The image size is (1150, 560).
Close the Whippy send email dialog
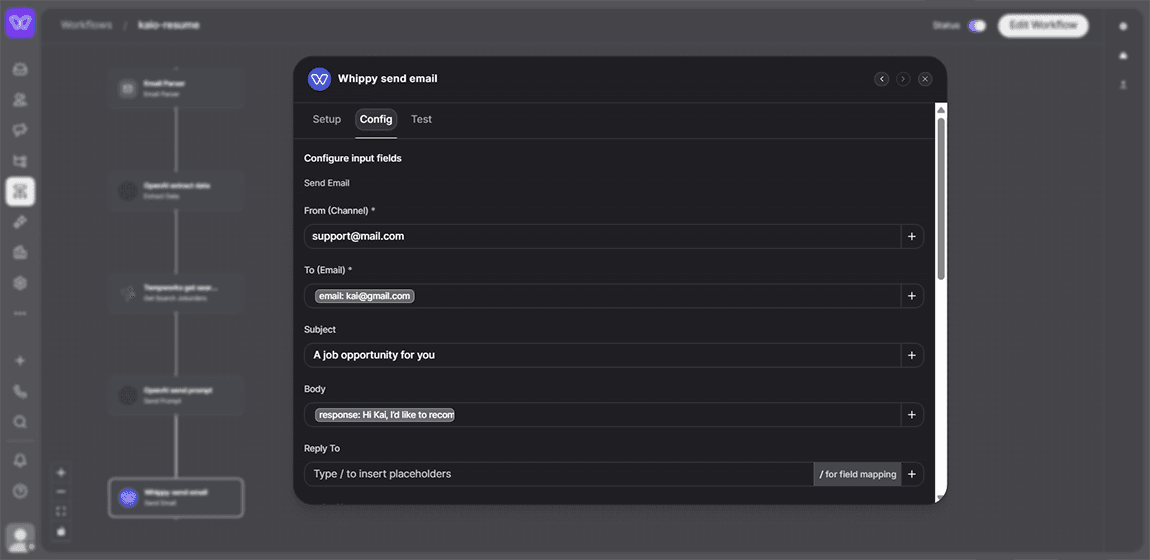pyautogui.click(x=926, y=78)
